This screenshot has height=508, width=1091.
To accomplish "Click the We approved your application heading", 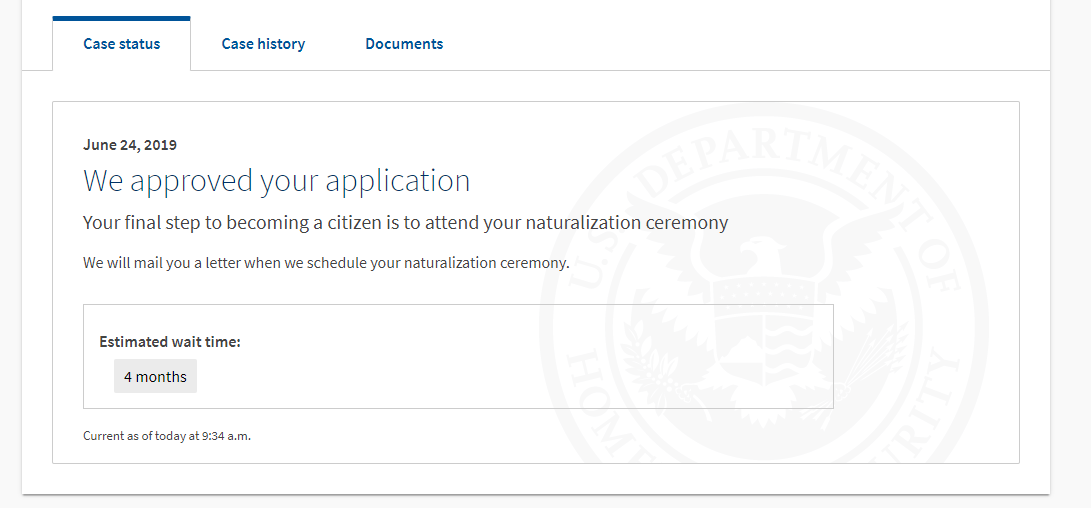I will 277,181.
